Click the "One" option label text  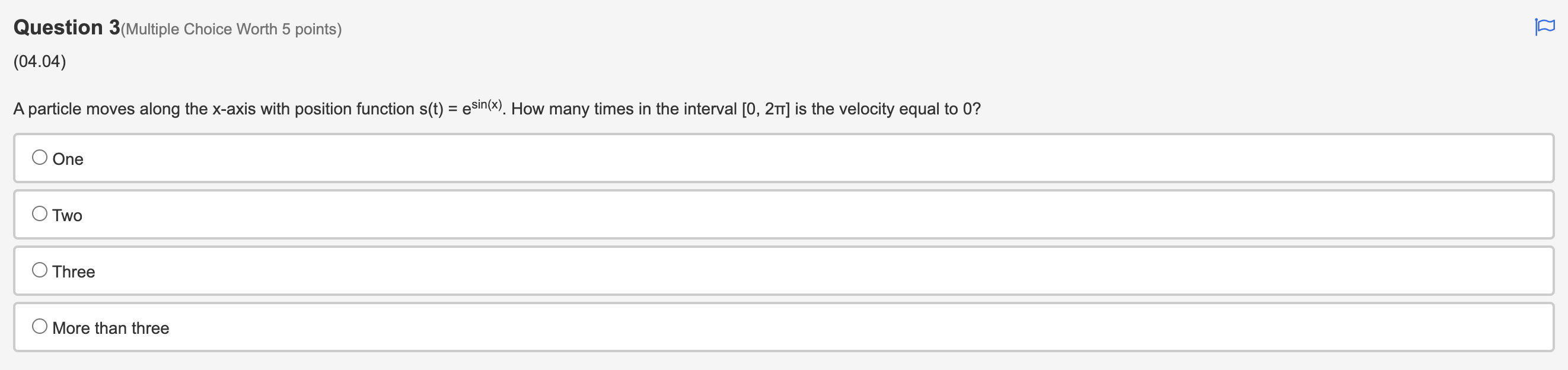(68, 159)
